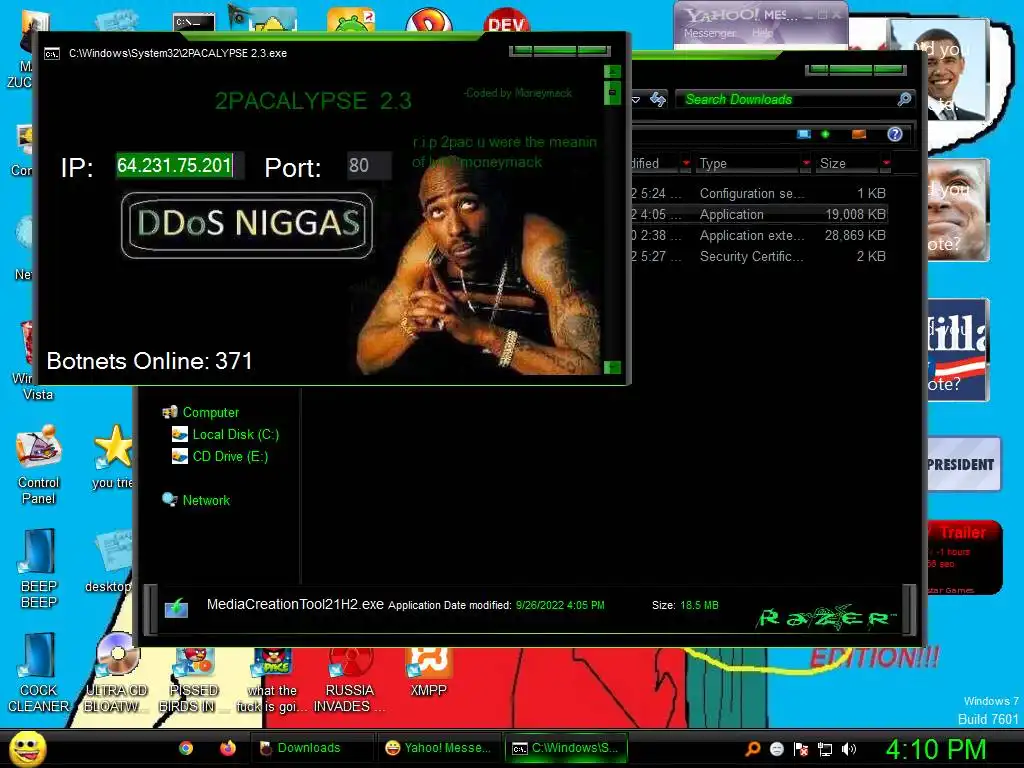The image size is (1024, 768).
Task: Launch Chrome from the taskbar
Action: click(186, 748)
